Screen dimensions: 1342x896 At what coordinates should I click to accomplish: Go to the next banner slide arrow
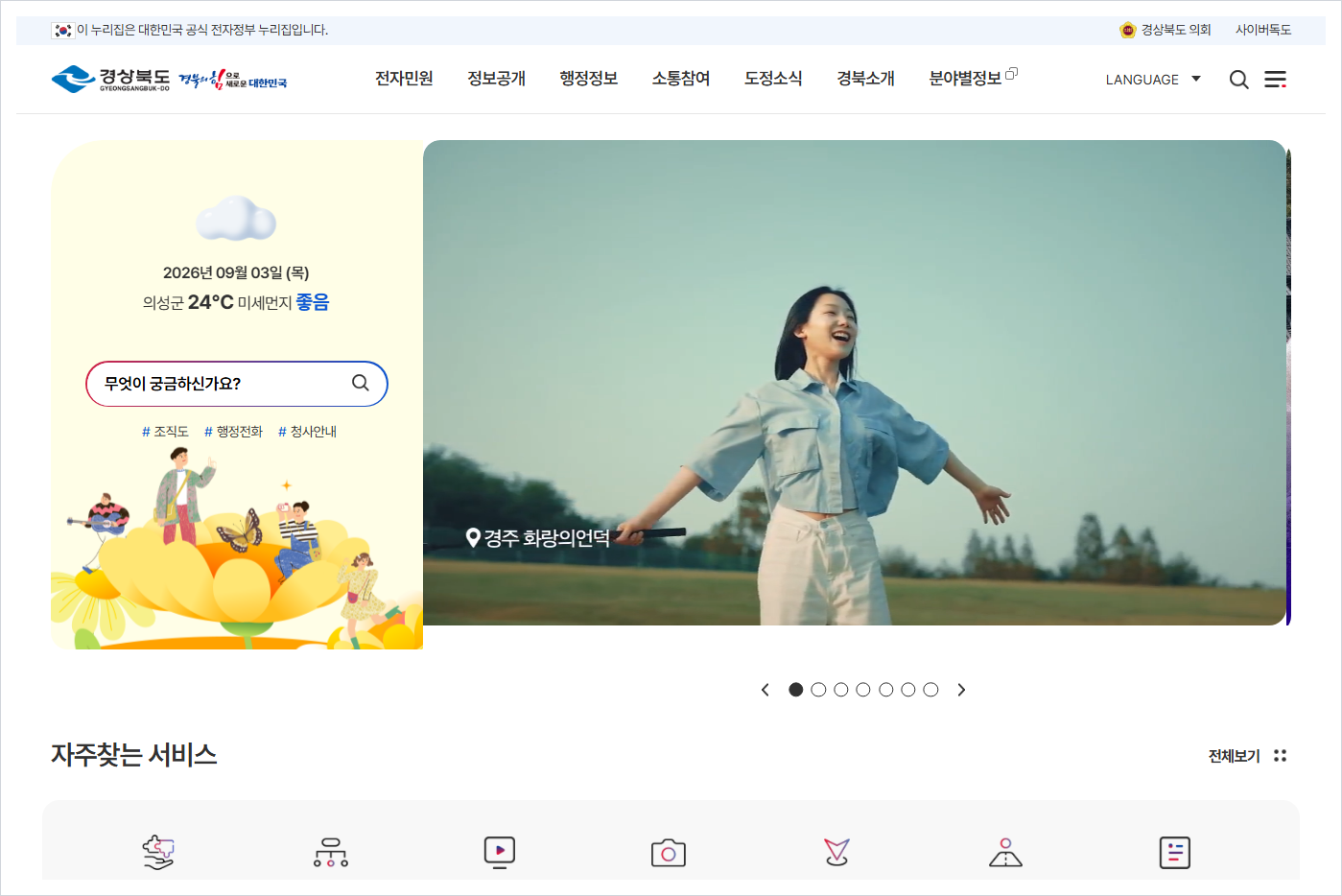(x=961, y=690)
